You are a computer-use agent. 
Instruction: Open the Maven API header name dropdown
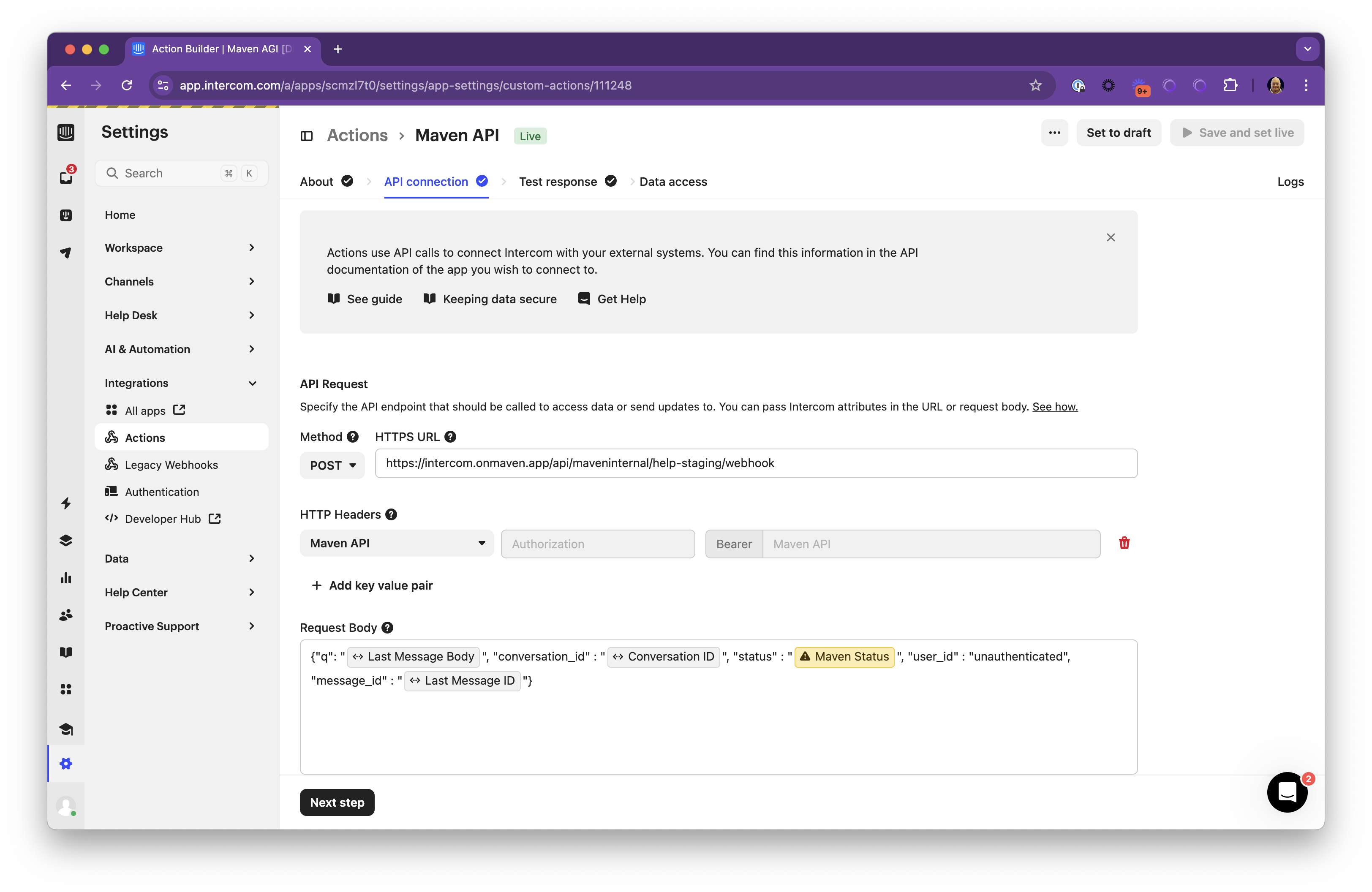396,543
